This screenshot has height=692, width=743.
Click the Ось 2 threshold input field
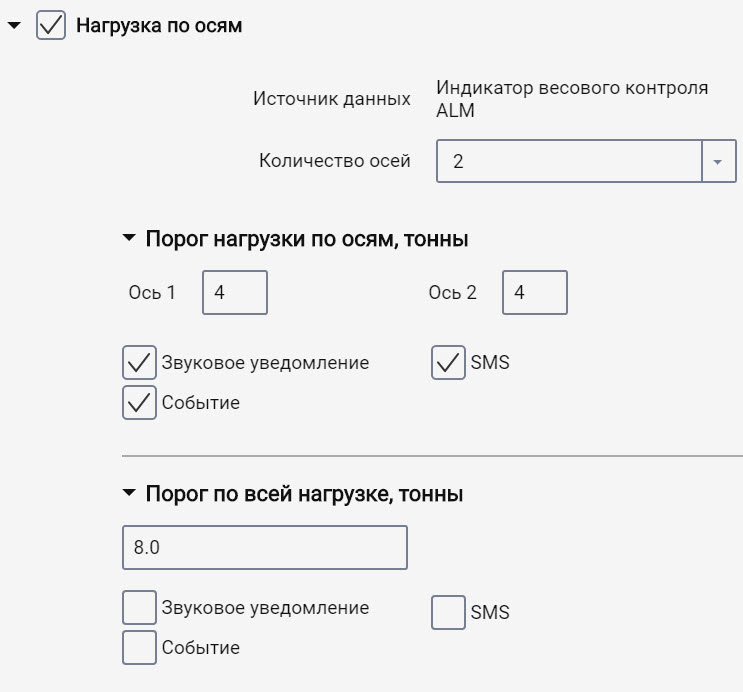pyautogui.click(x=535, y=292)
